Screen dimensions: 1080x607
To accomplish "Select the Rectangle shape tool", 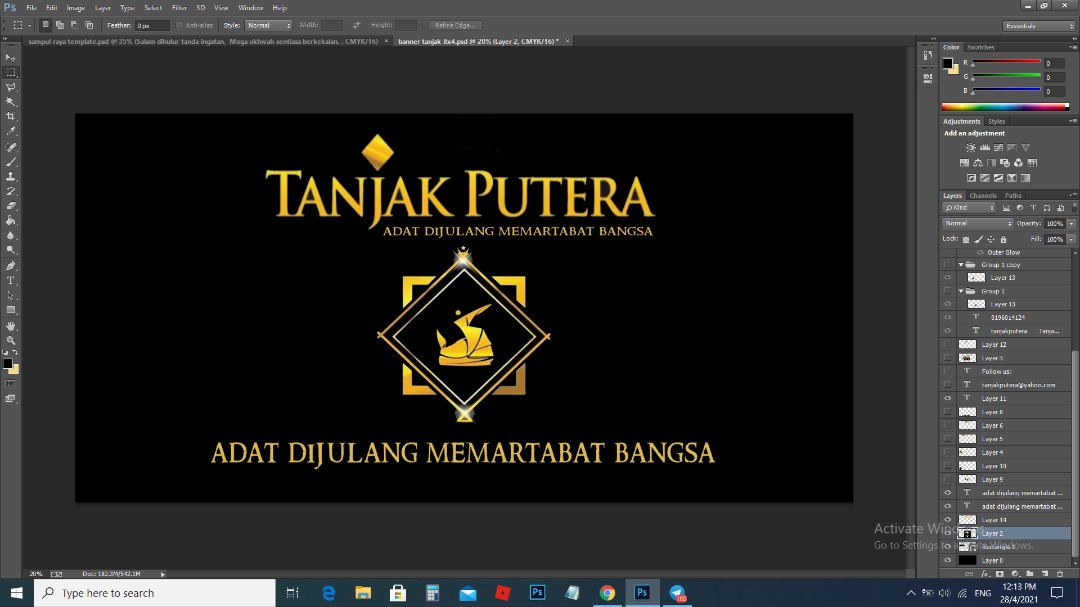I will pyautogui.click(x=10, y=310).
